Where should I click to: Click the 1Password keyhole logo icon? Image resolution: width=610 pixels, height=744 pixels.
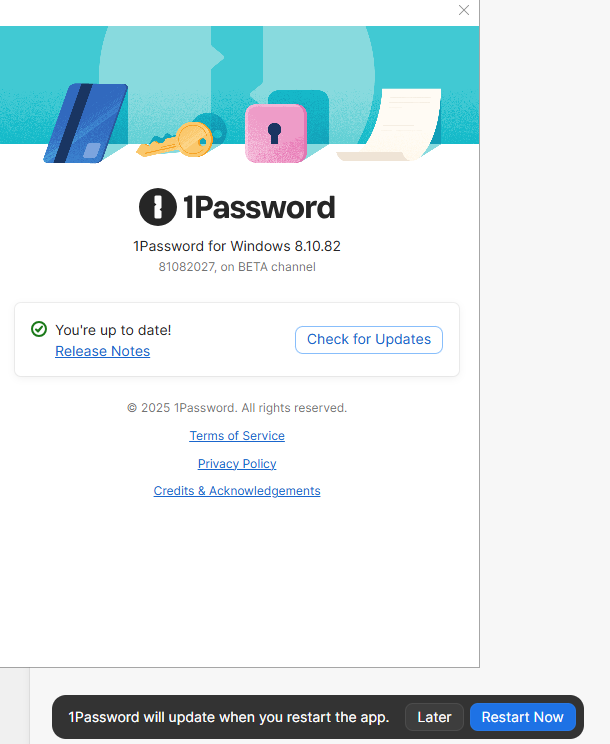click(x=157, y=207)
